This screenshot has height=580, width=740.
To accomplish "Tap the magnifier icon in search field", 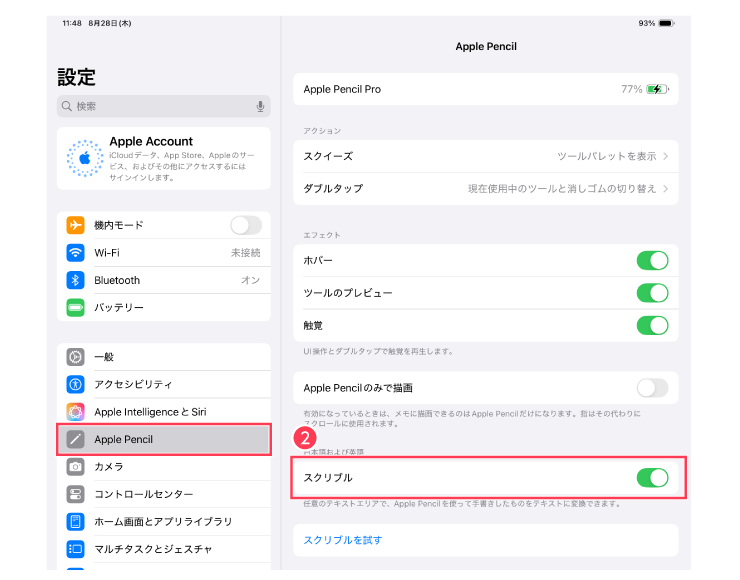I will click(67, 106).
